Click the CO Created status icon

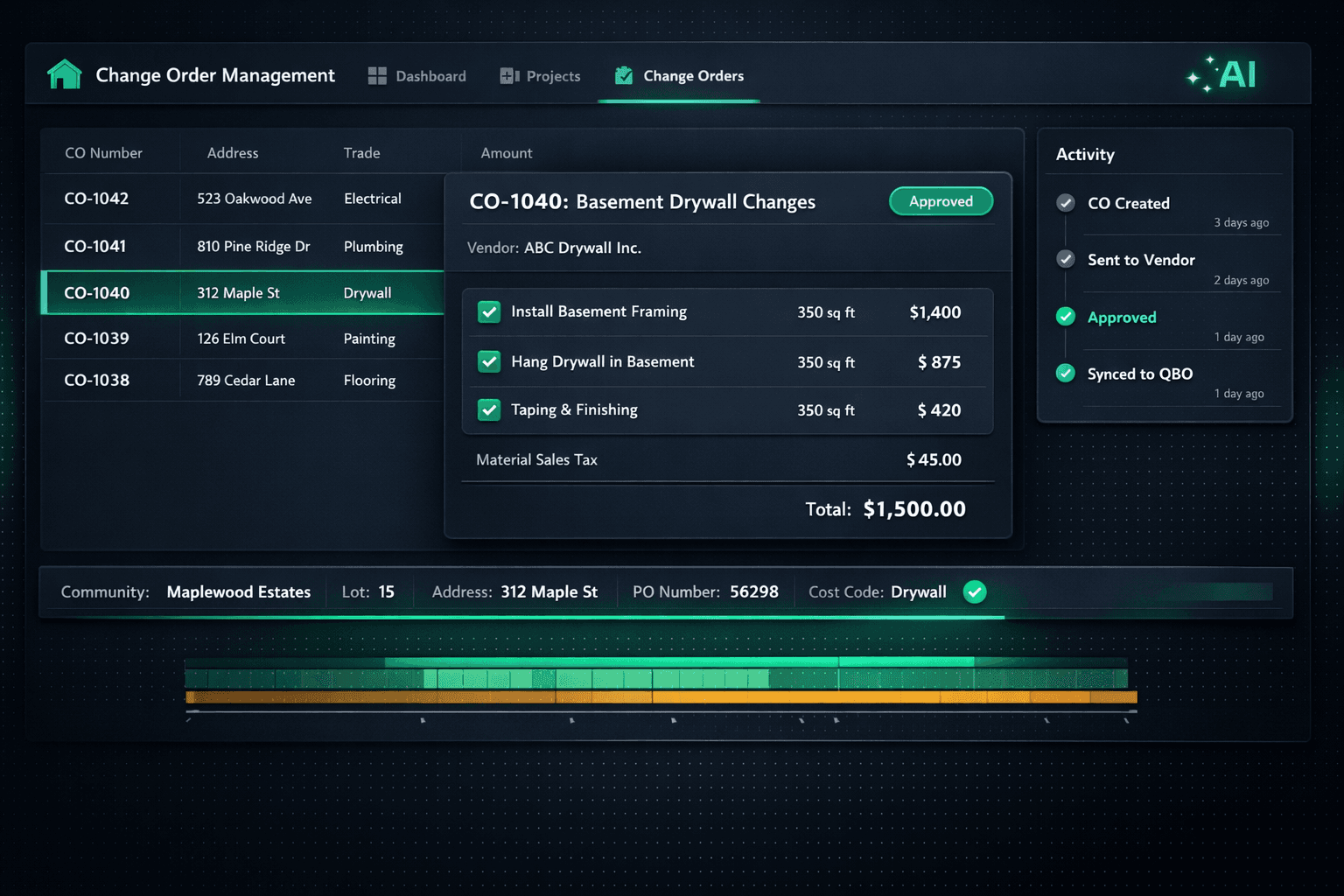(x=1066, y=203)
